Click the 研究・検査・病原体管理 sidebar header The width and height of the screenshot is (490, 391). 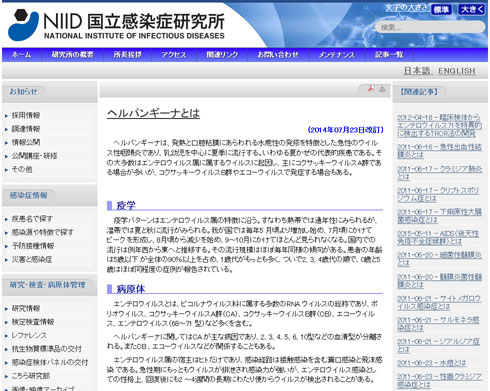click(x=47, y=285)
